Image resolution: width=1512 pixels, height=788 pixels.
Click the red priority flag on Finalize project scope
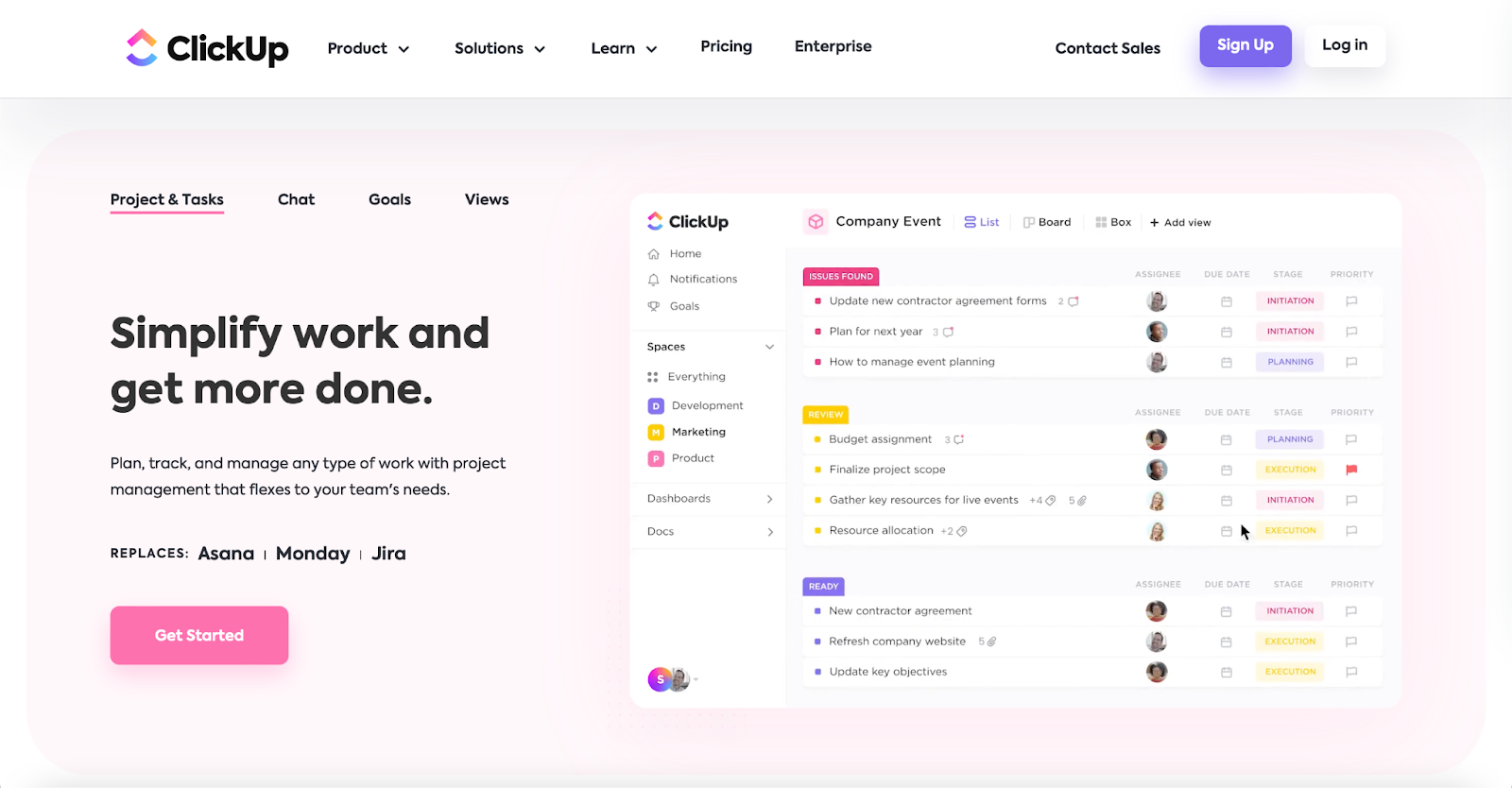coord(1351,470)
